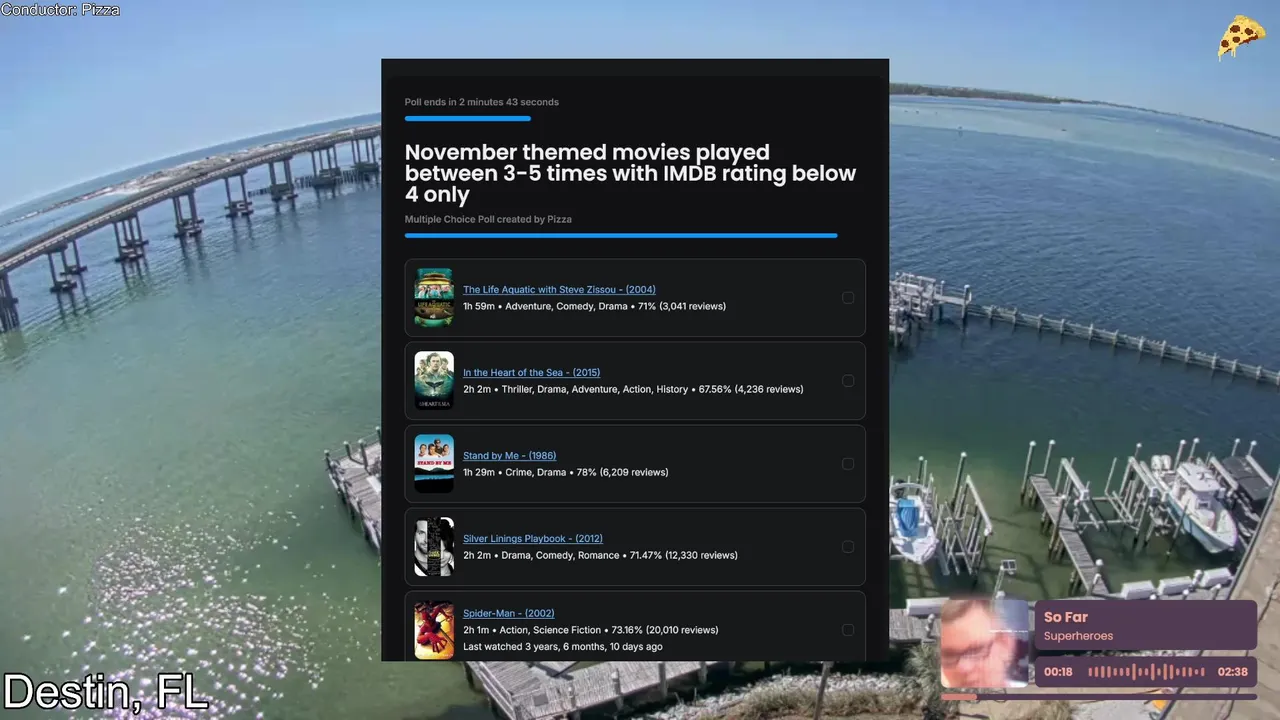Screen dimensions: 1280x720
Task: Click In the Heart of the Sea's 67.56% details
Action: [x=633, y=389]
